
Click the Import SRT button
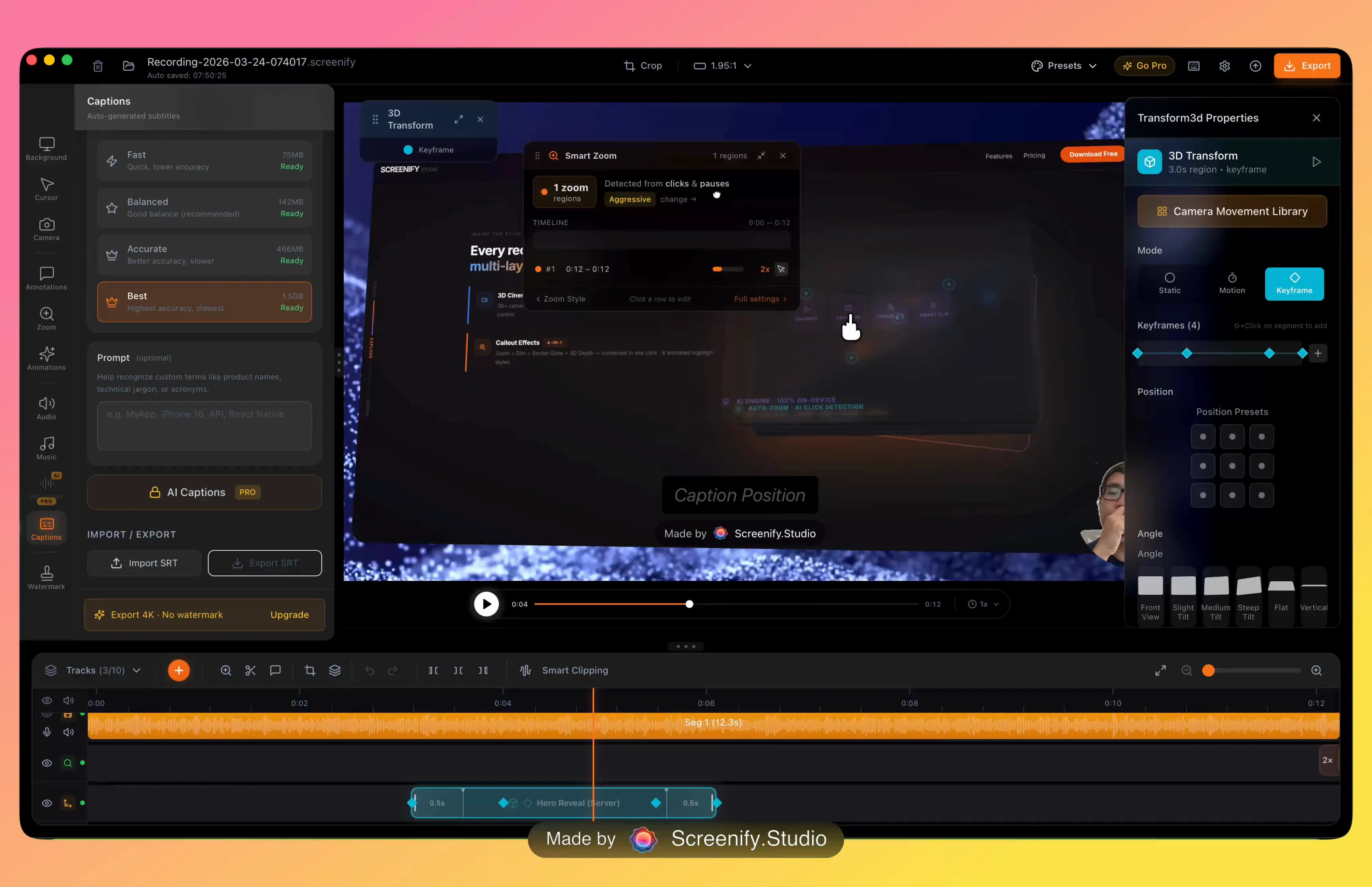pyautogui.click(x=144, y=563)
